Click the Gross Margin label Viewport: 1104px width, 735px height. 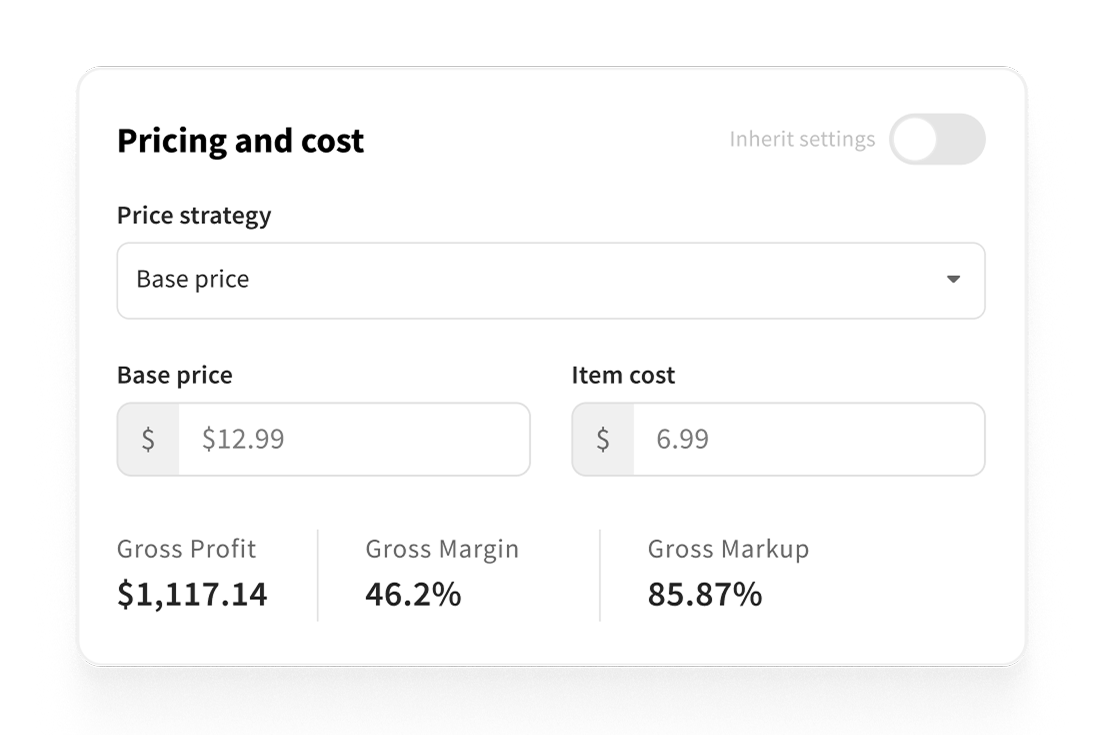tap(442, 549)
